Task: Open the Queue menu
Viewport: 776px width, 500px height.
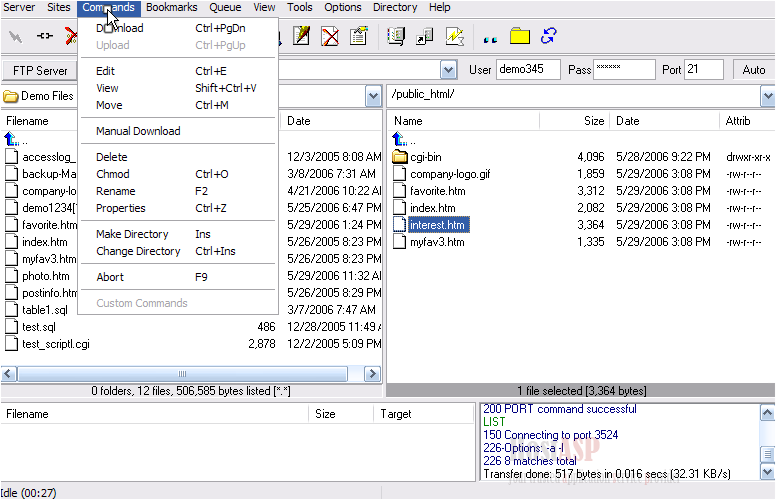Action: coord(225,7)
